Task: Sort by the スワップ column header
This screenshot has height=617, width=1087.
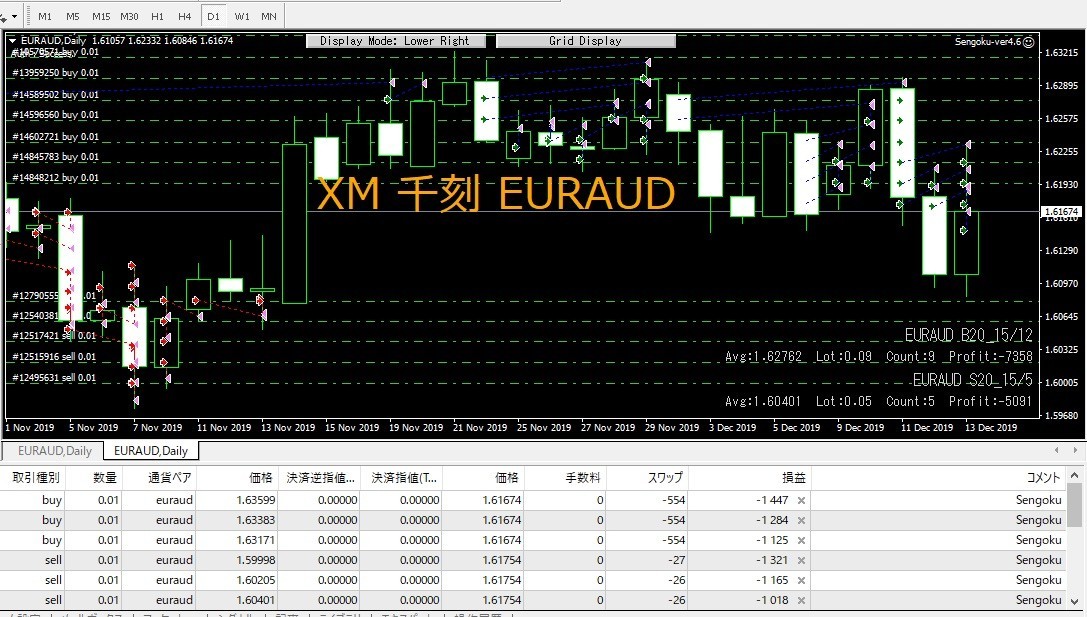Action: [647, 478]
